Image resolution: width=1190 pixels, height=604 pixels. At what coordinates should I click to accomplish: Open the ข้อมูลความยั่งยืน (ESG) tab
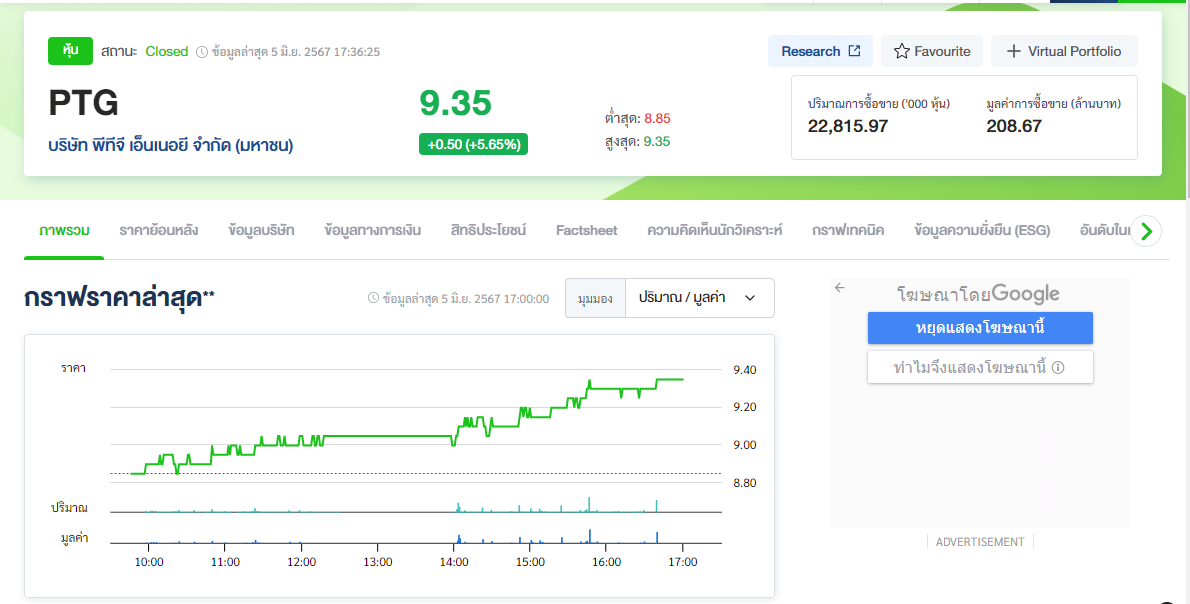[x=982, y=230]
